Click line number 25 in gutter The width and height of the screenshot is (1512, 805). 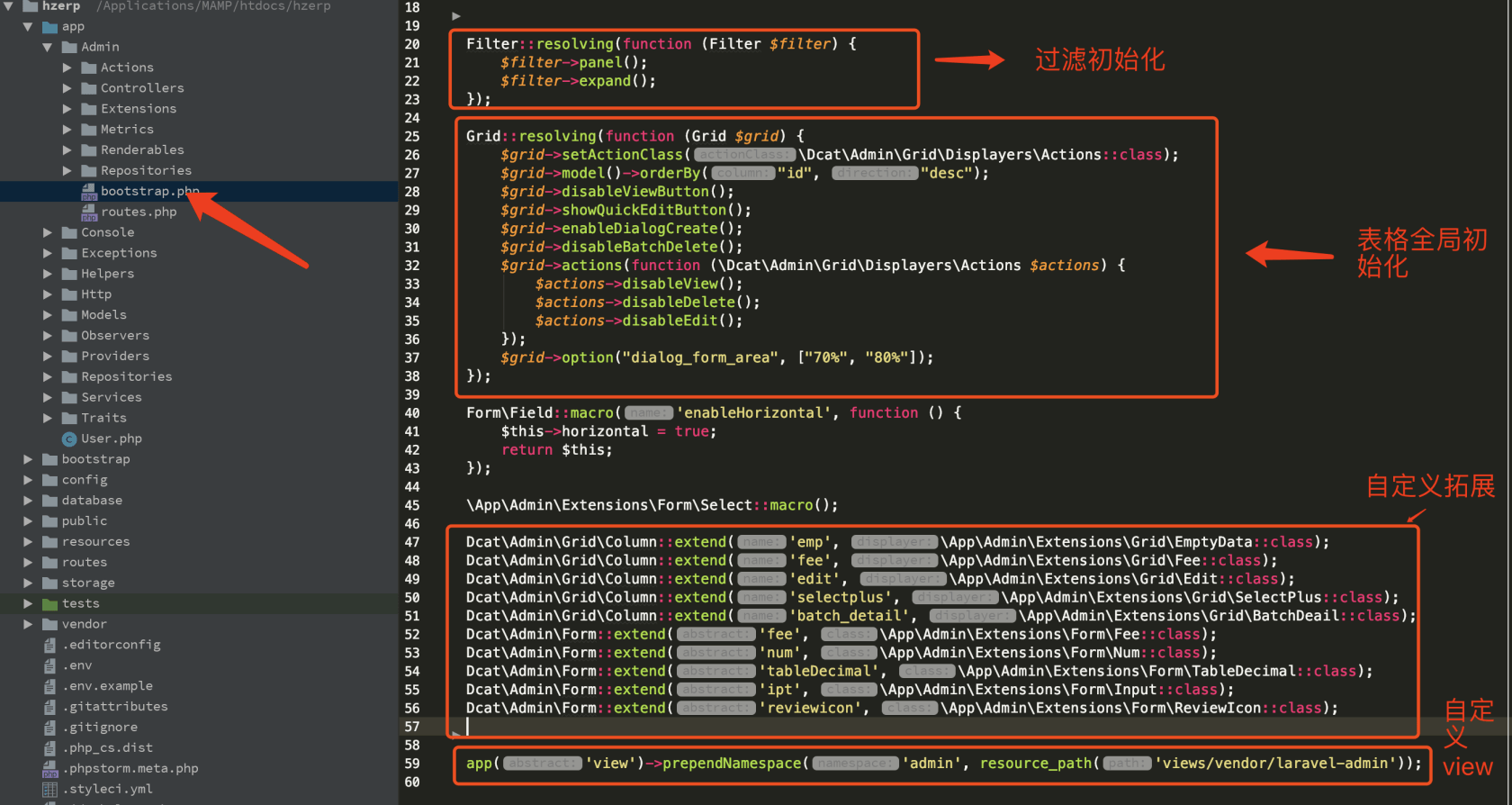412,137
